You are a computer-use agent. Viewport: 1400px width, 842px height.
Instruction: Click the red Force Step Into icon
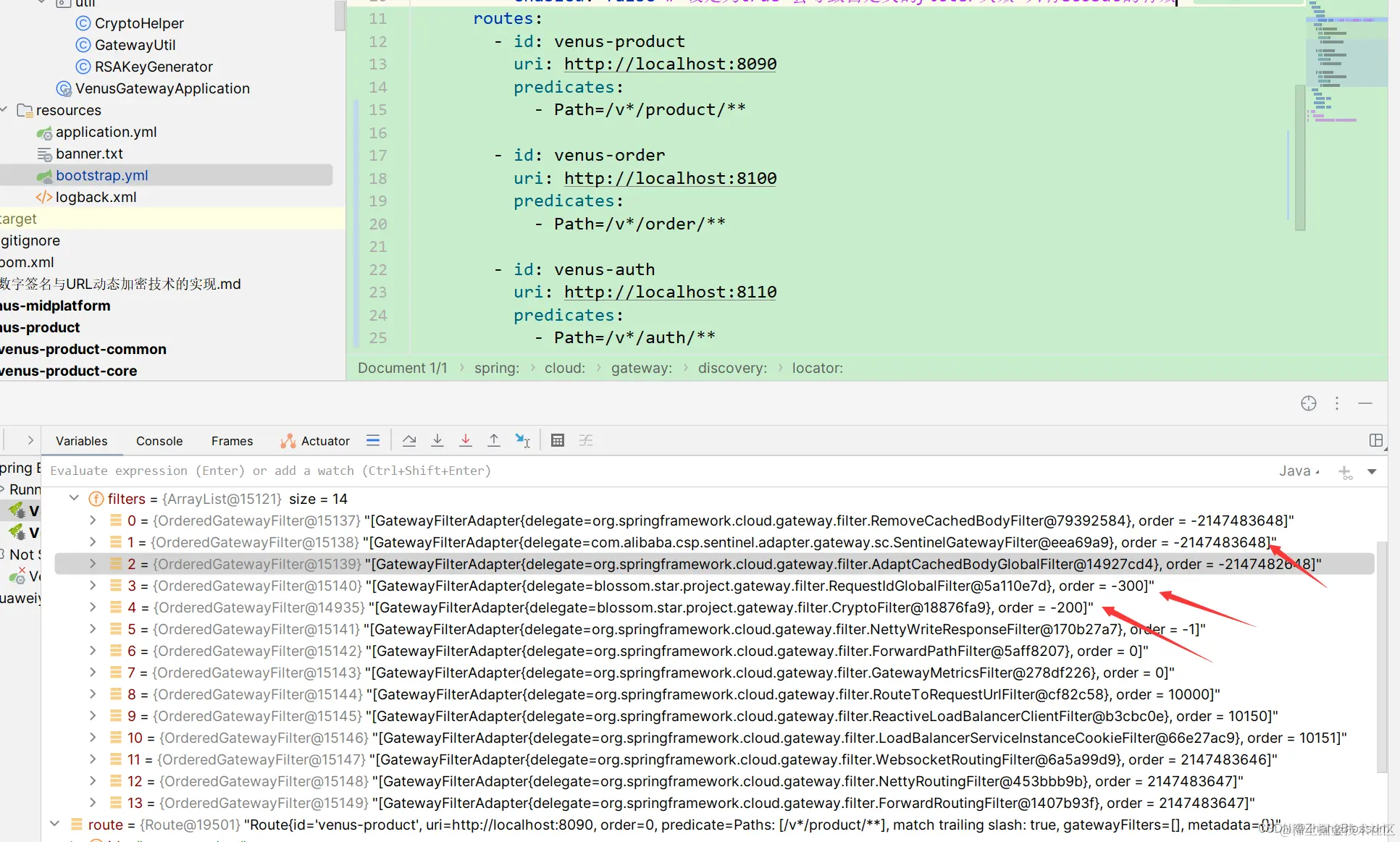(466, 440)
